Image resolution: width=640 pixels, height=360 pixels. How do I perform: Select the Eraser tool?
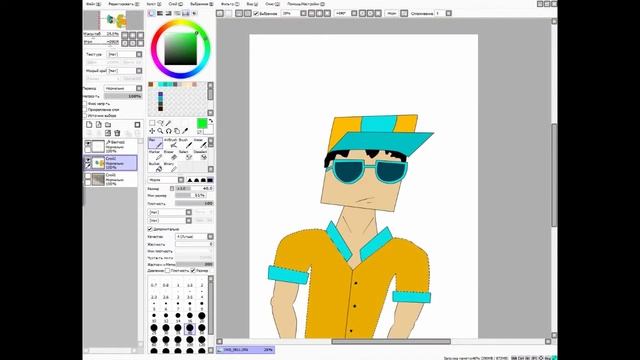coord(170,155)
